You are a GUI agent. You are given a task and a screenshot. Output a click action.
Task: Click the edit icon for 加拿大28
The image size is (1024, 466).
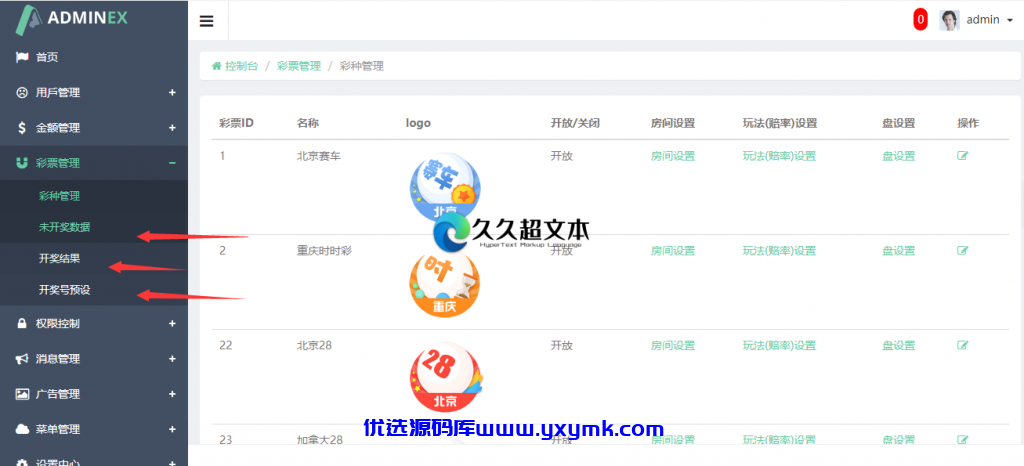(x=962, y=440)
